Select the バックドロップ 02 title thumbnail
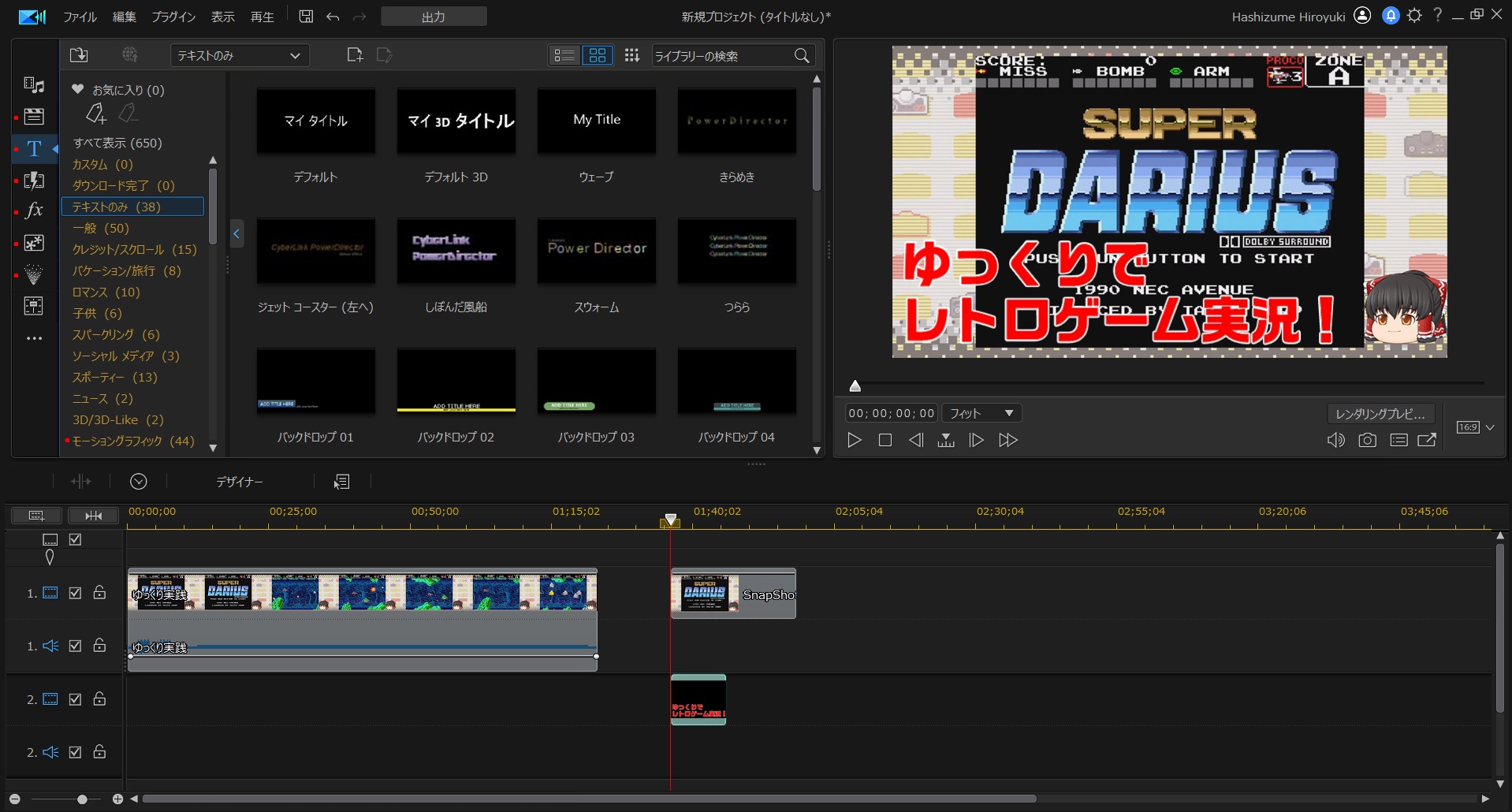The image size is (1512, 812). (456, 382)
